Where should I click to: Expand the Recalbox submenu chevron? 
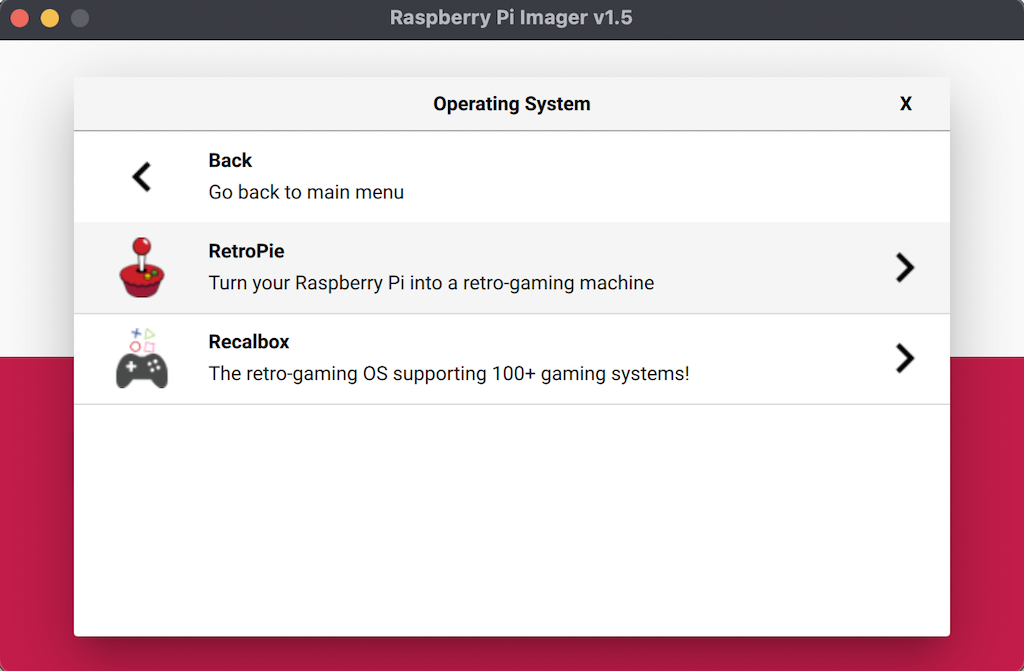(x=904, y=358)
